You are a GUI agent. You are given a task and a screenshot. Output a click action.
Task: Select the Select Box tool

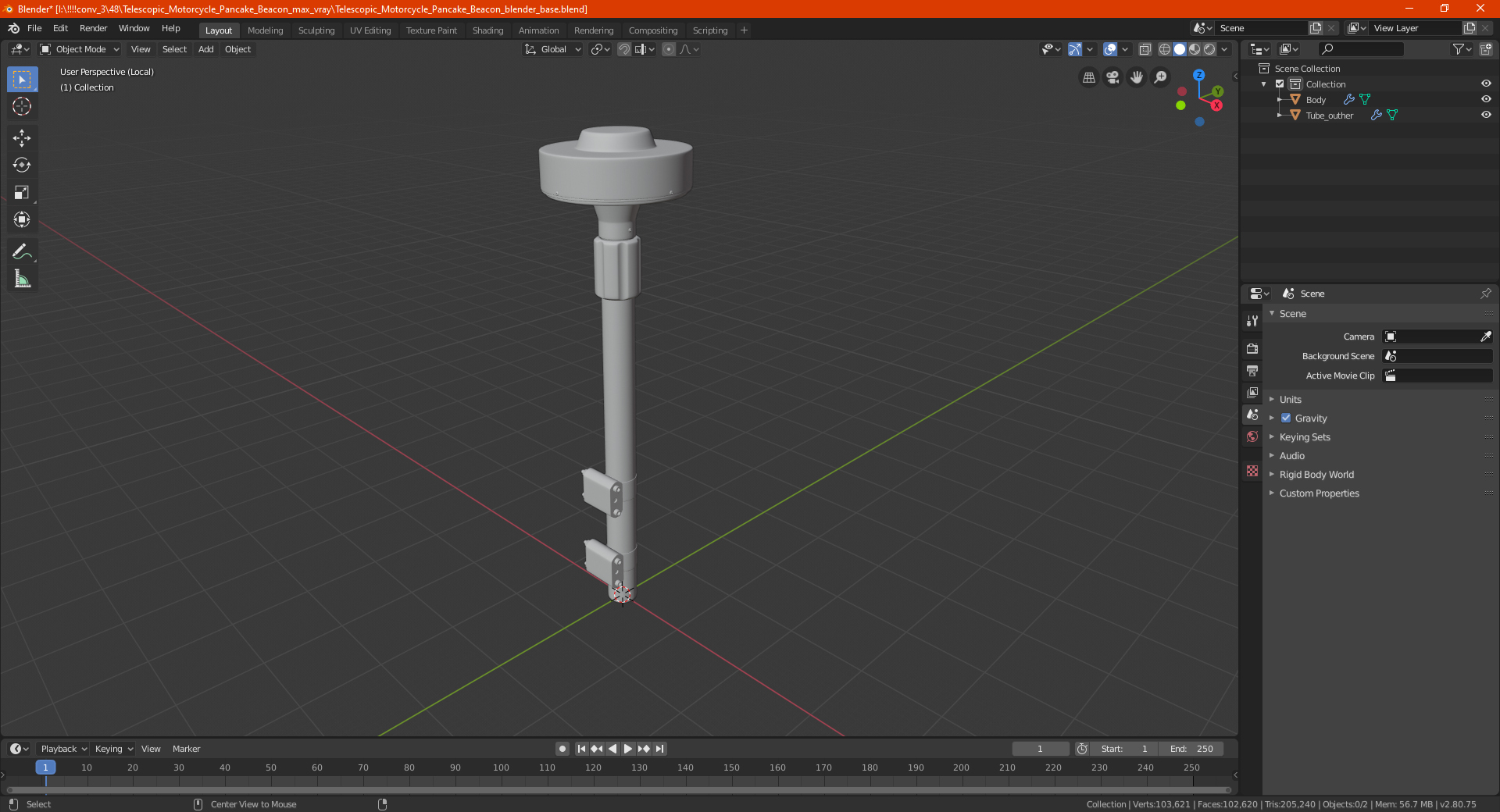[x=22, y=80]
